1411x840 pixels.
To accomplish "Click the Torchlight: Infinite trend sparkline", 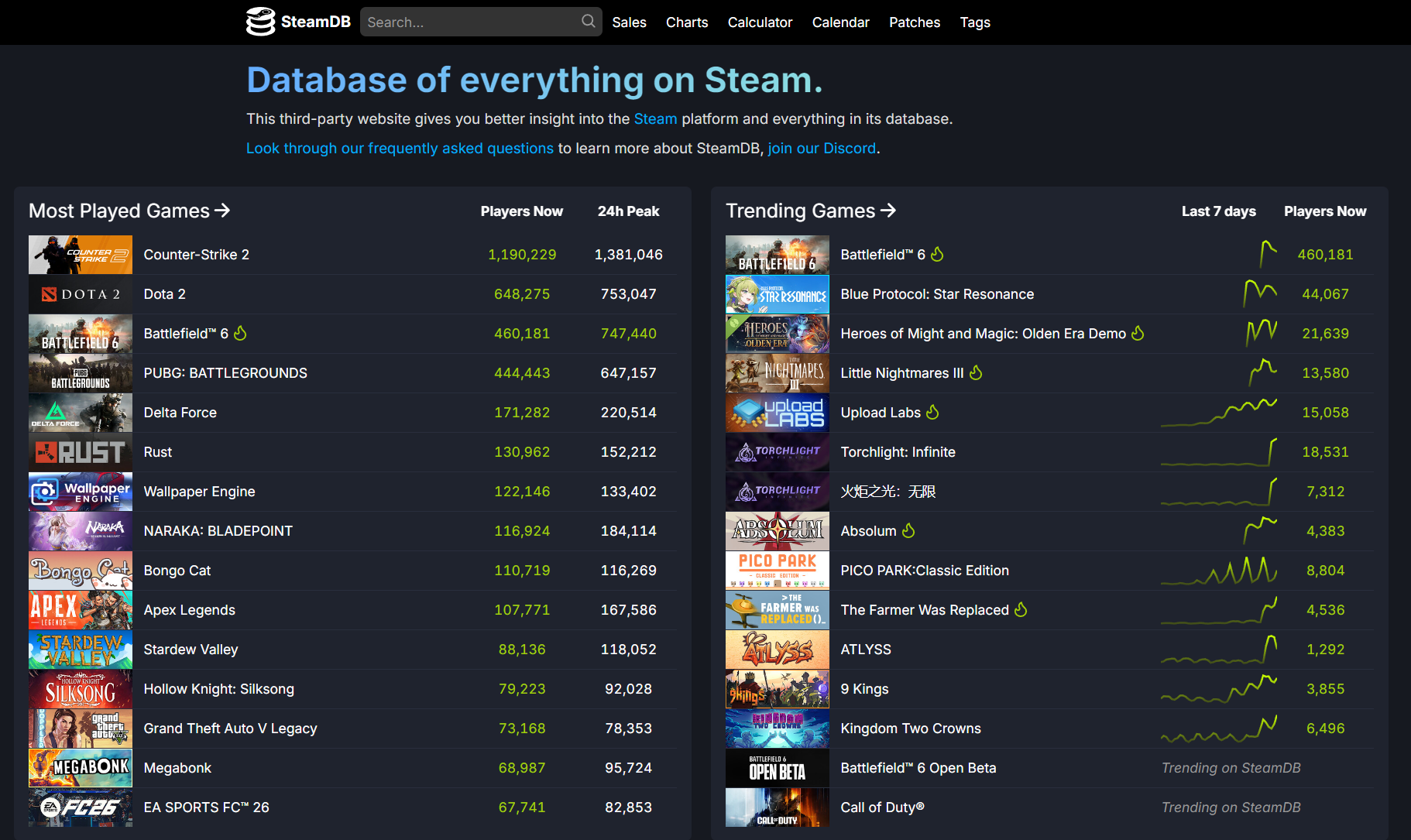I will [1219, 452].
